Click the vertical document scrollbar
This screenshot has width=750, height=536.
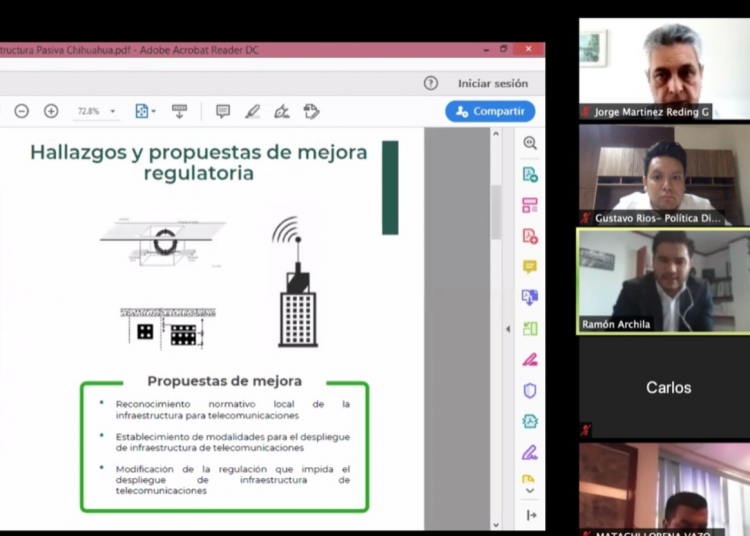496,200
